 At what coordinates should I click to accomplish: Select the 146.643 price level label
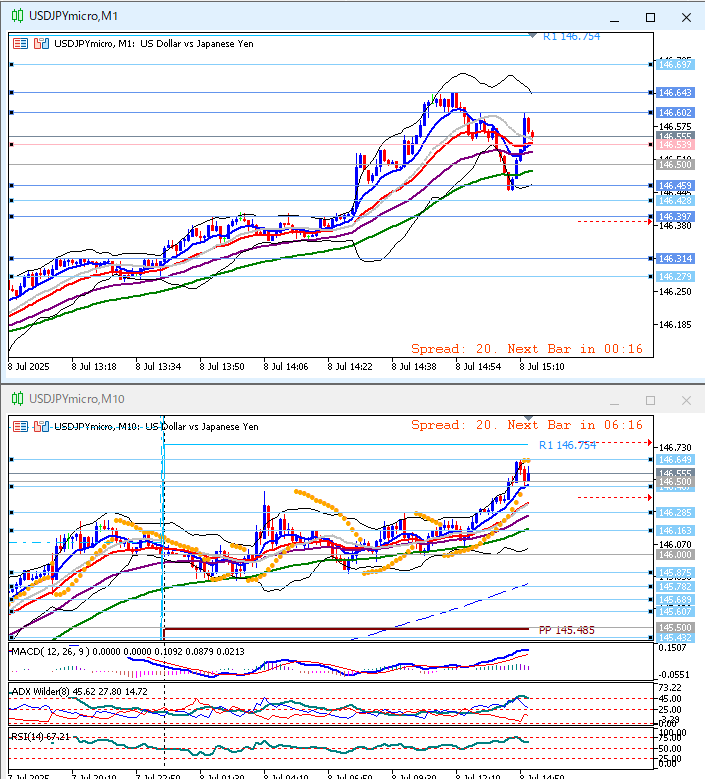click(x=675, y=92)
